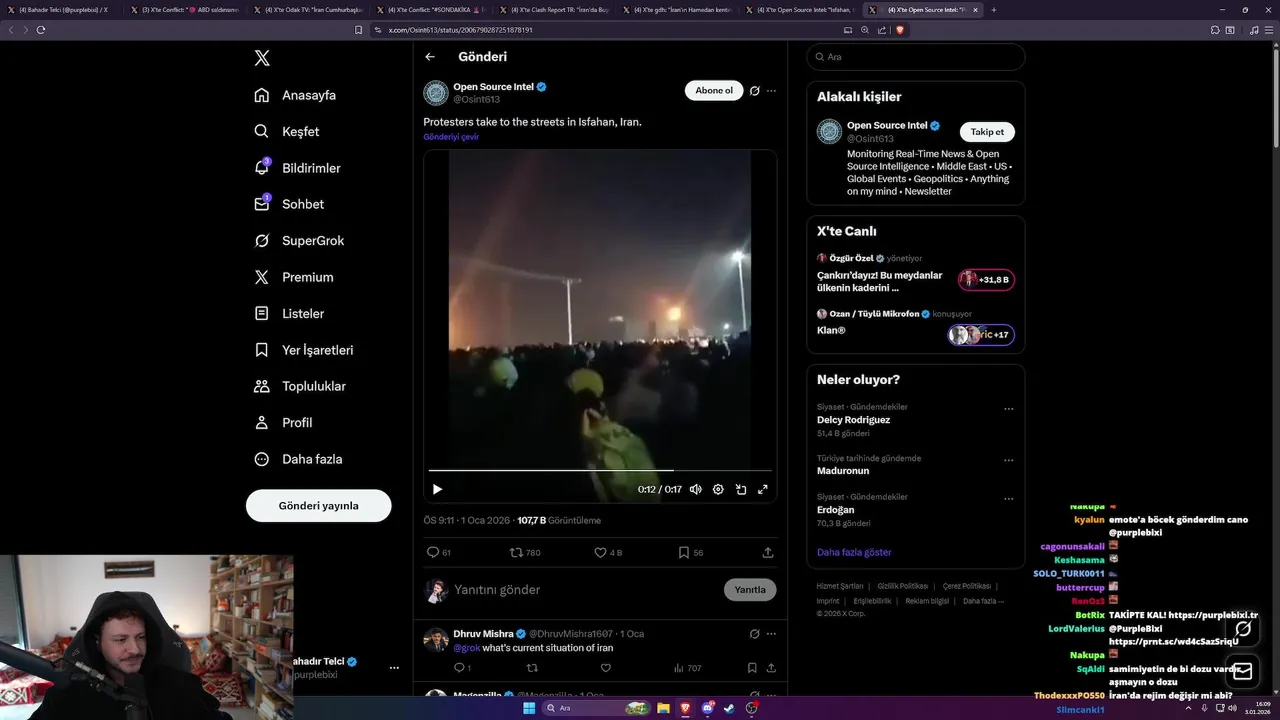Viewport: 1280px width, 720px height.
Task: Click Gönderiyi çevir translate link
Action: point(451,137)
